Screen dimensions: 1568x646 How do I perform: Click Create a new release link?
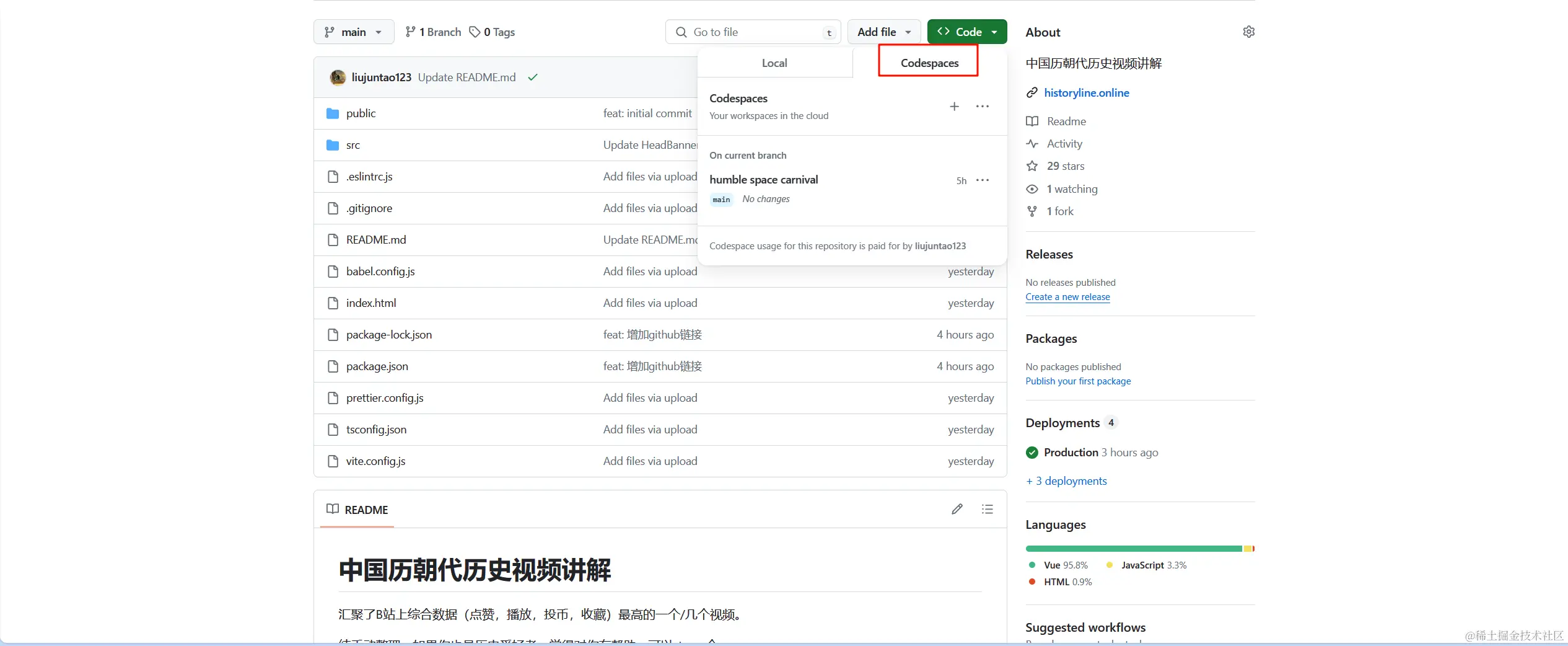(1067, 297)
